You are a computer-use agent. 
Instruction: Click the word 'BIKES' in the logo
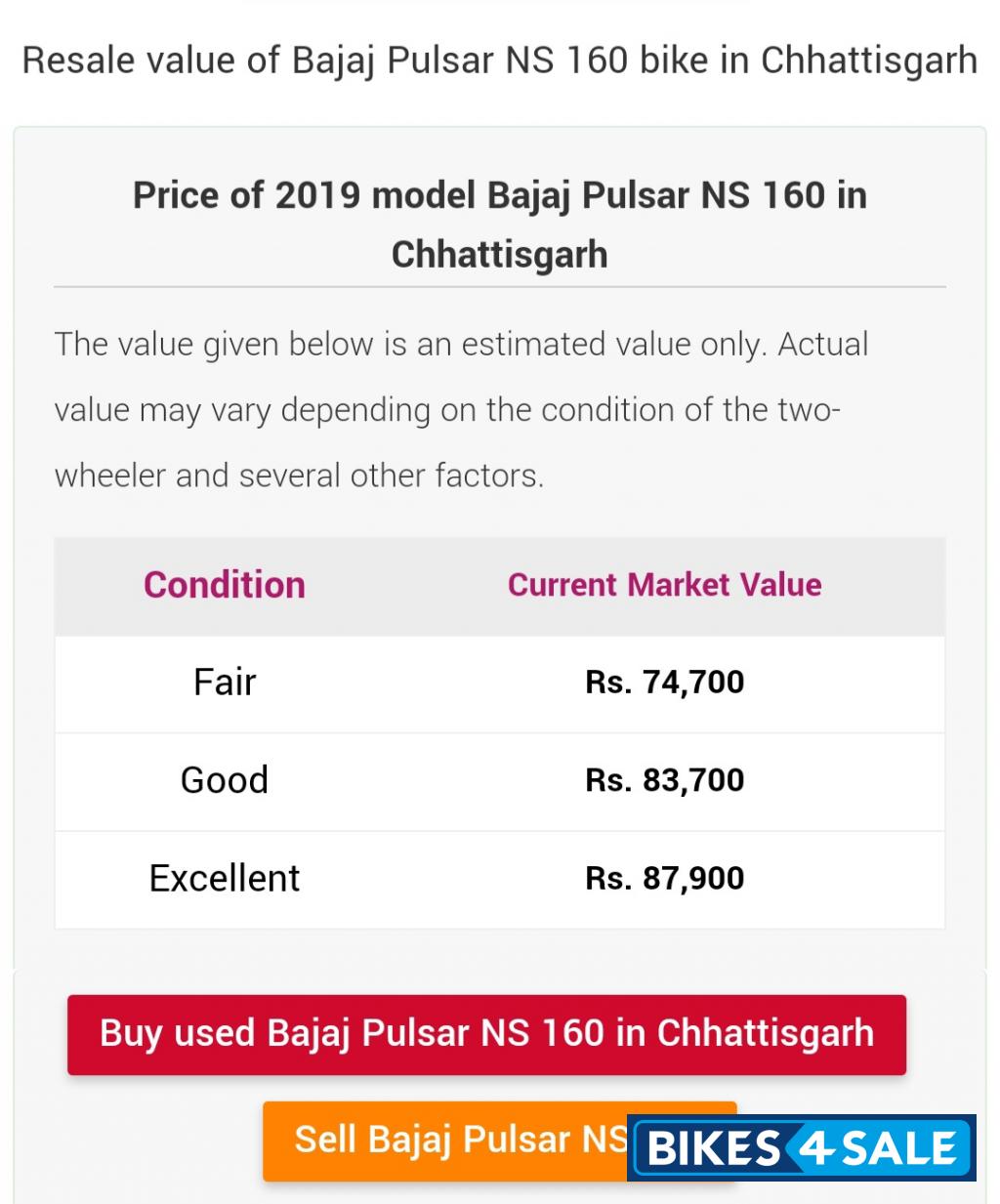(x=714, y=1148)
